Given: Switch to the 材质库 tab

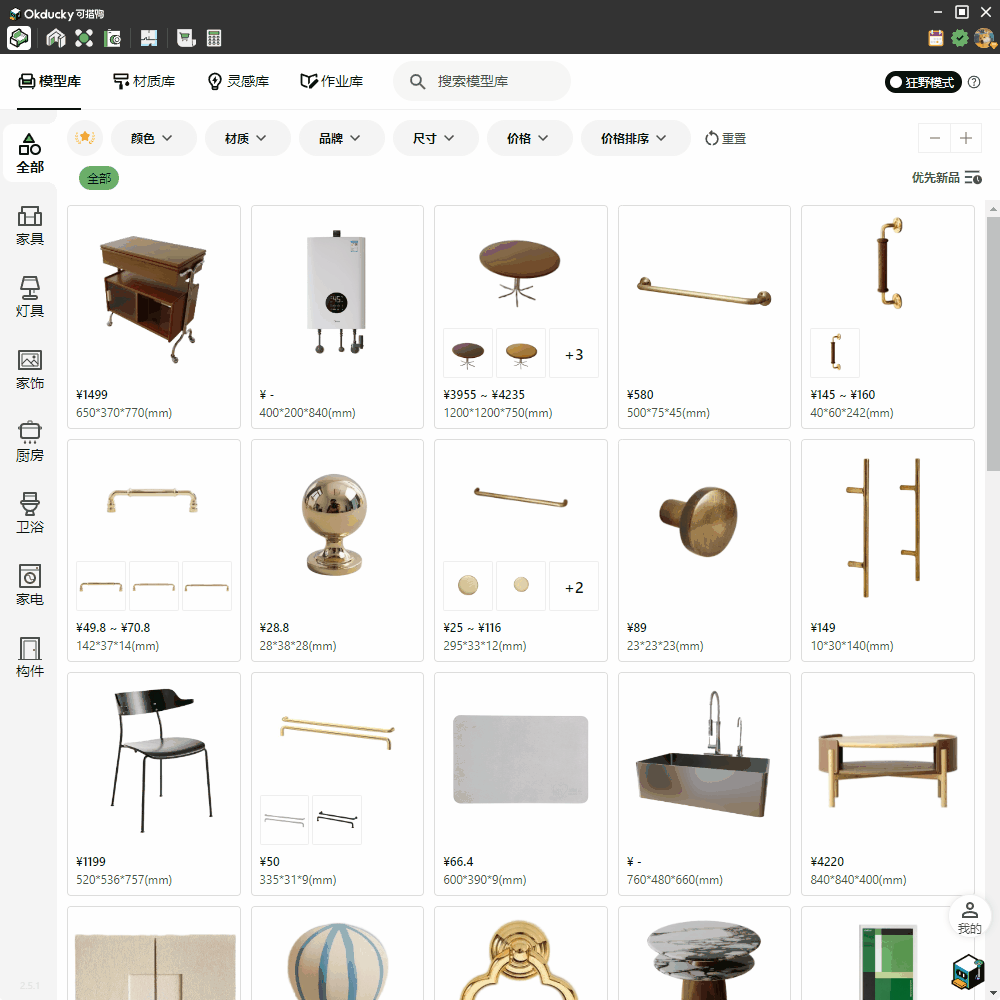Looking at the screenshot, I should 144,81.
